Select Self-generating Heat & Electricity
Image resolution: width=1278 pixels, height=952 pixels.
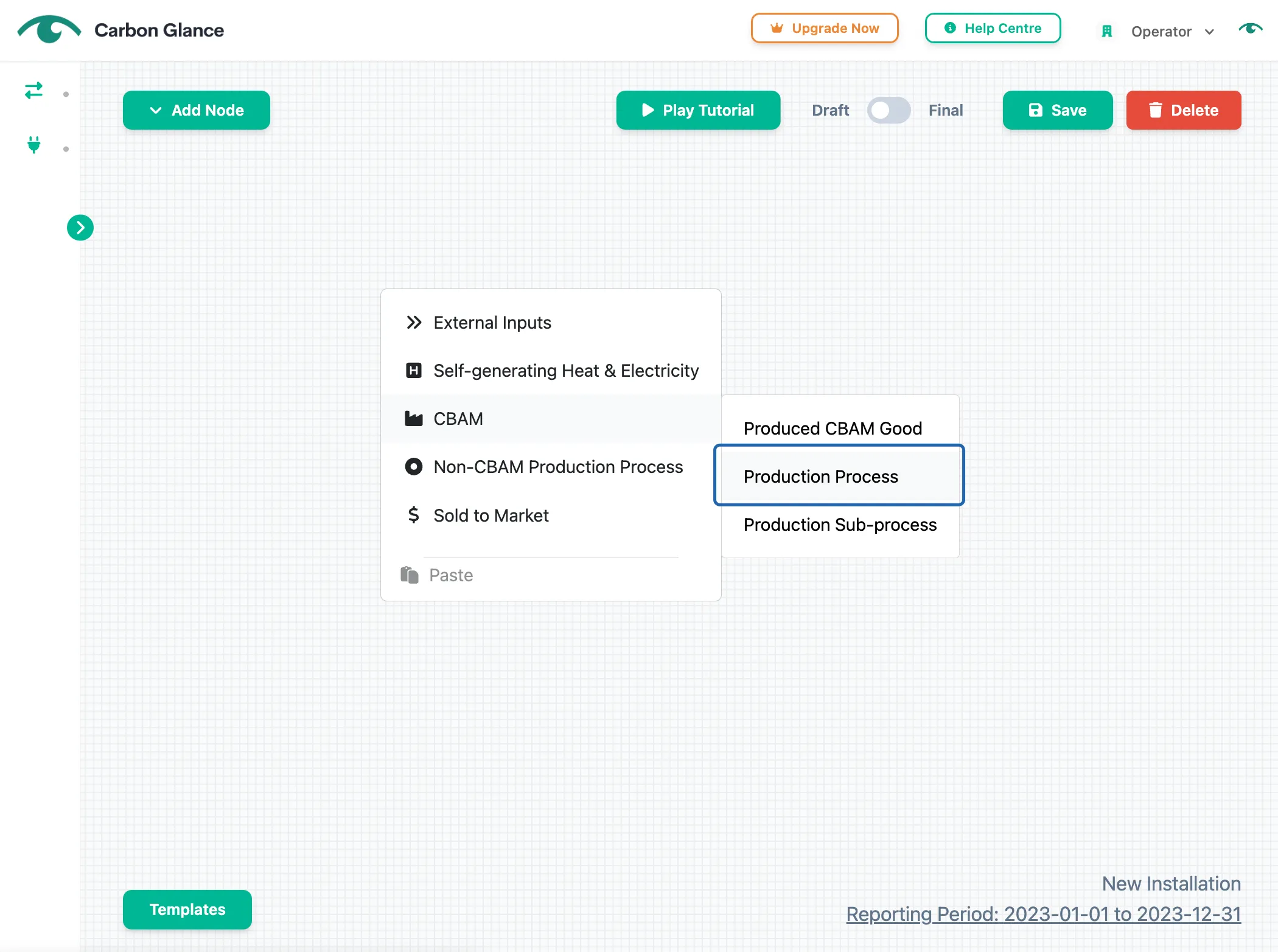(551, 371)
